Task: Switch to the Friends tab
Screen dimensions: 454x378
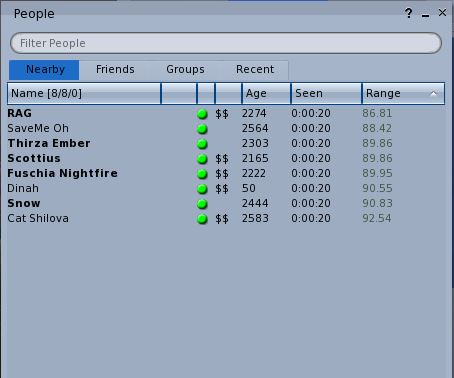Action: pyautogui.click(x=115, y=70)
